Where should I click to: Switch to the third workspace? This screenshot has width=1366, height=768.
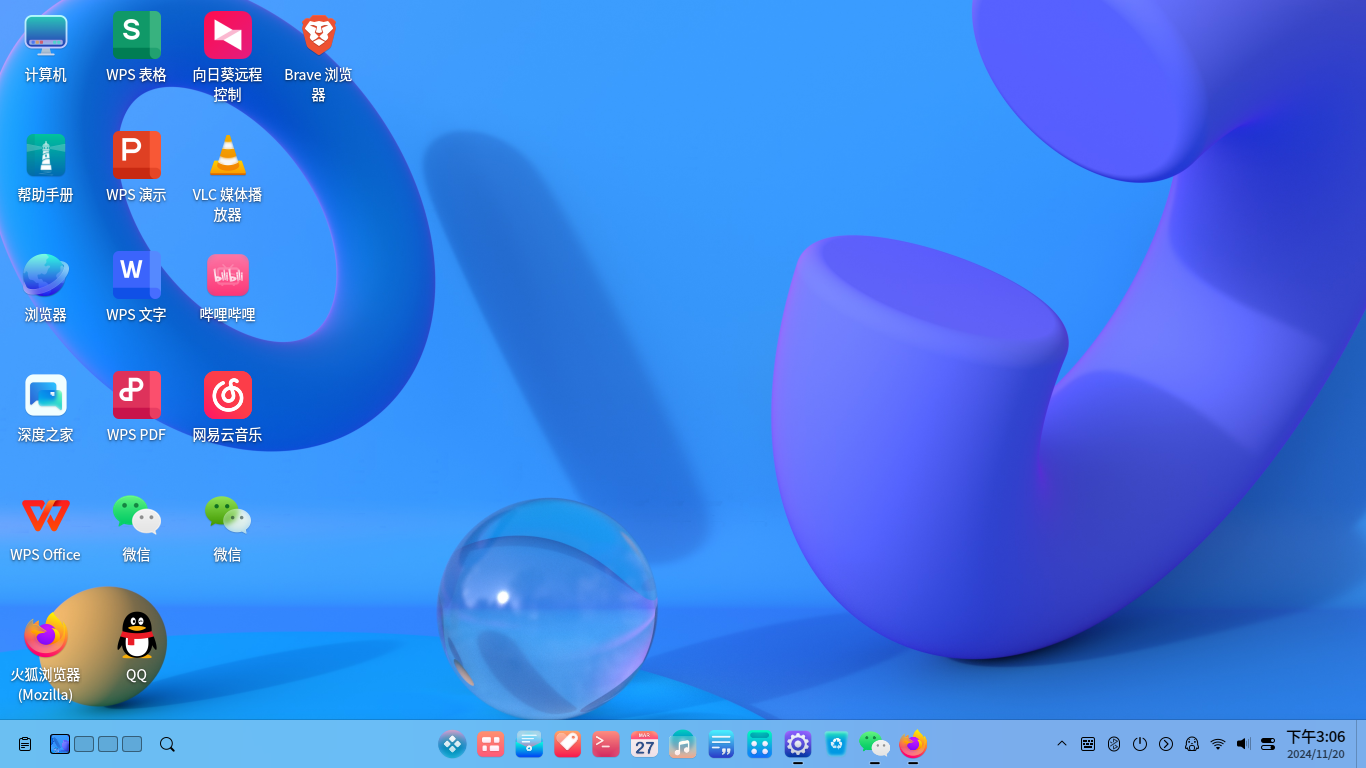(108, 744)
